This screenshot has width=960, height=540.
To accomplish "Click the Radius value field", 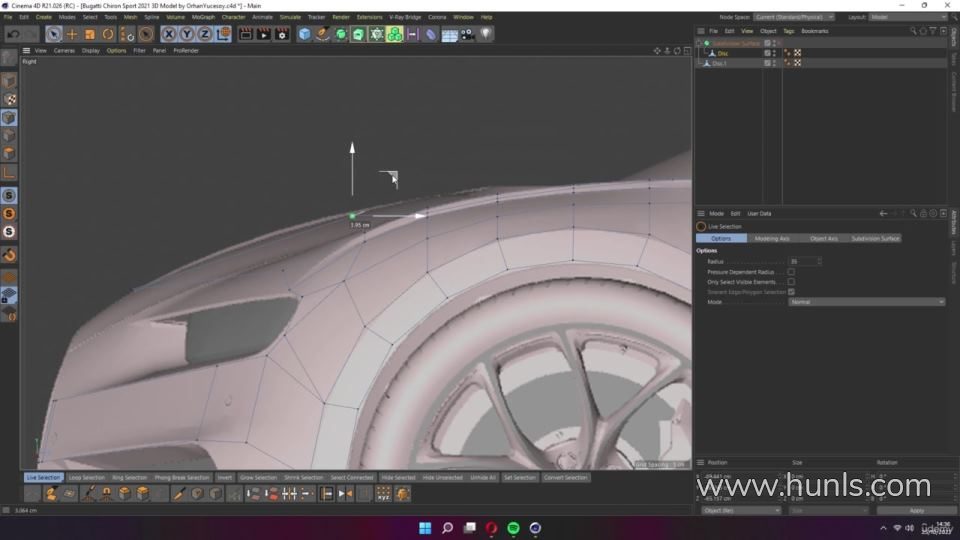I will tap(802, 261).
